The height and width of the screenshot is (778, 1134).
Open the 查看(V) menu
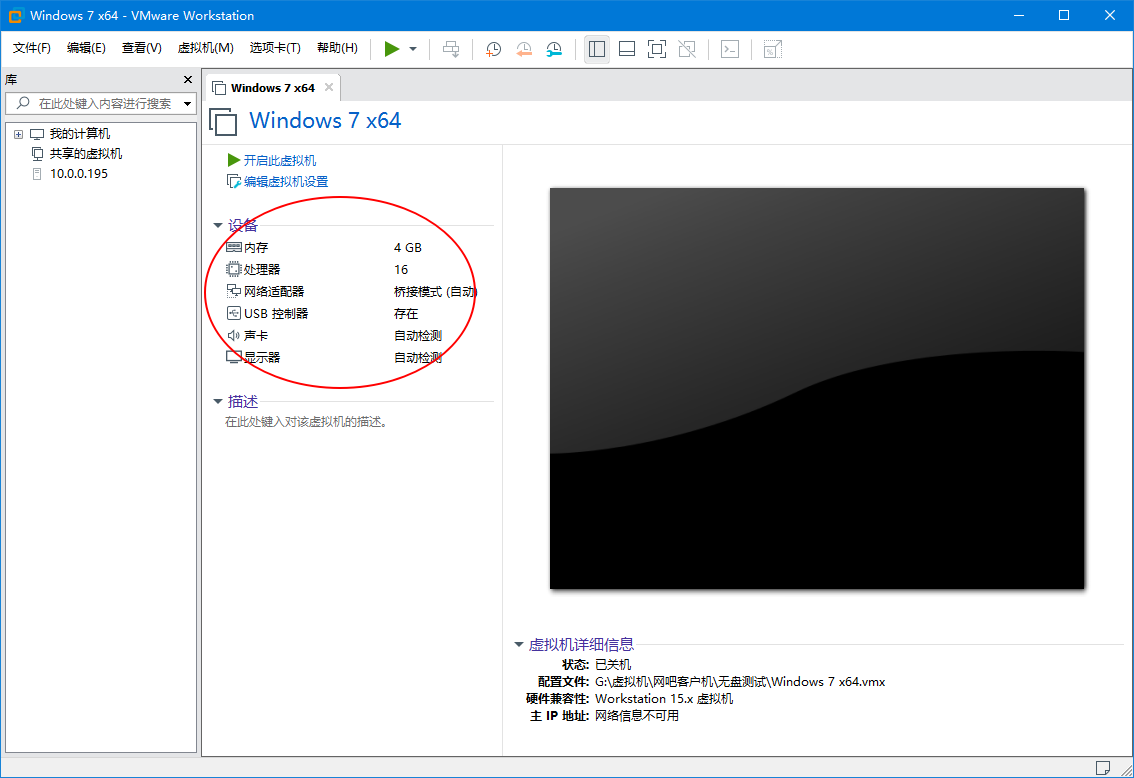point(142,48)
